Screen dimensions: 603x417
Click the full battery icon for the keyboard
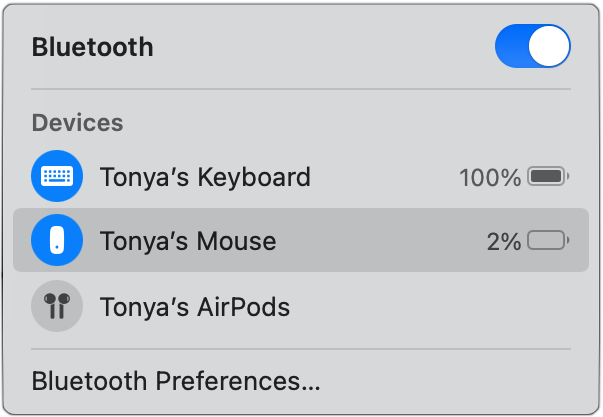(547, 178)
